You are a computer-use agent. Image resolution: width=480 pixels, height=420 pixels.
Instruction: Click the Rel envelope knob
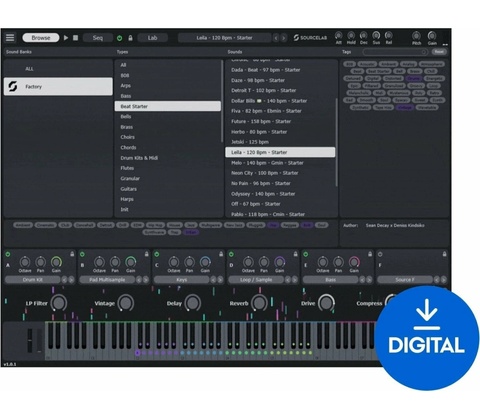pyautogui.click(x=389, y=35)
